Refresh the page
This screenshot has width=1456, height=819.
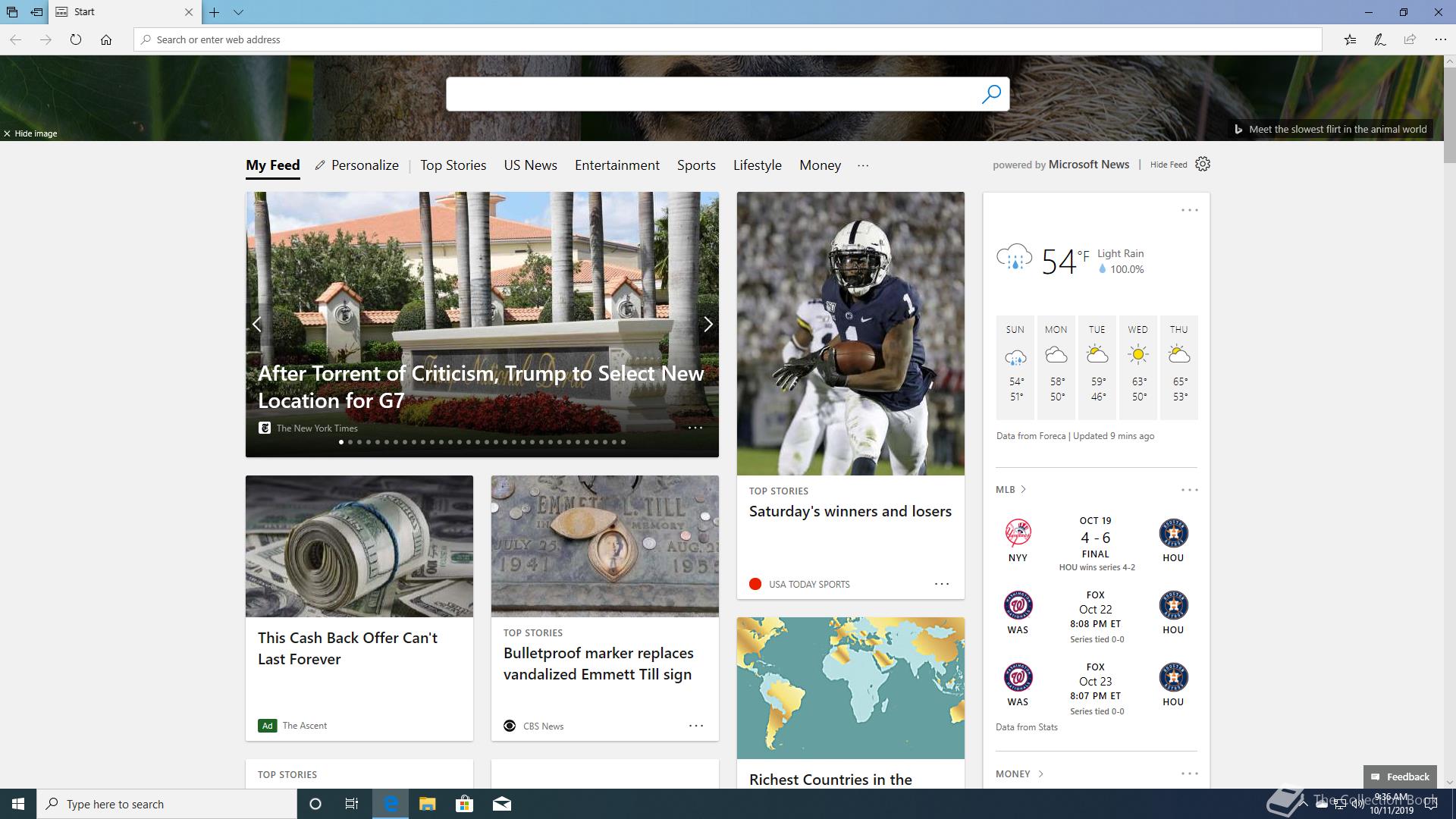tap(76, 39)
